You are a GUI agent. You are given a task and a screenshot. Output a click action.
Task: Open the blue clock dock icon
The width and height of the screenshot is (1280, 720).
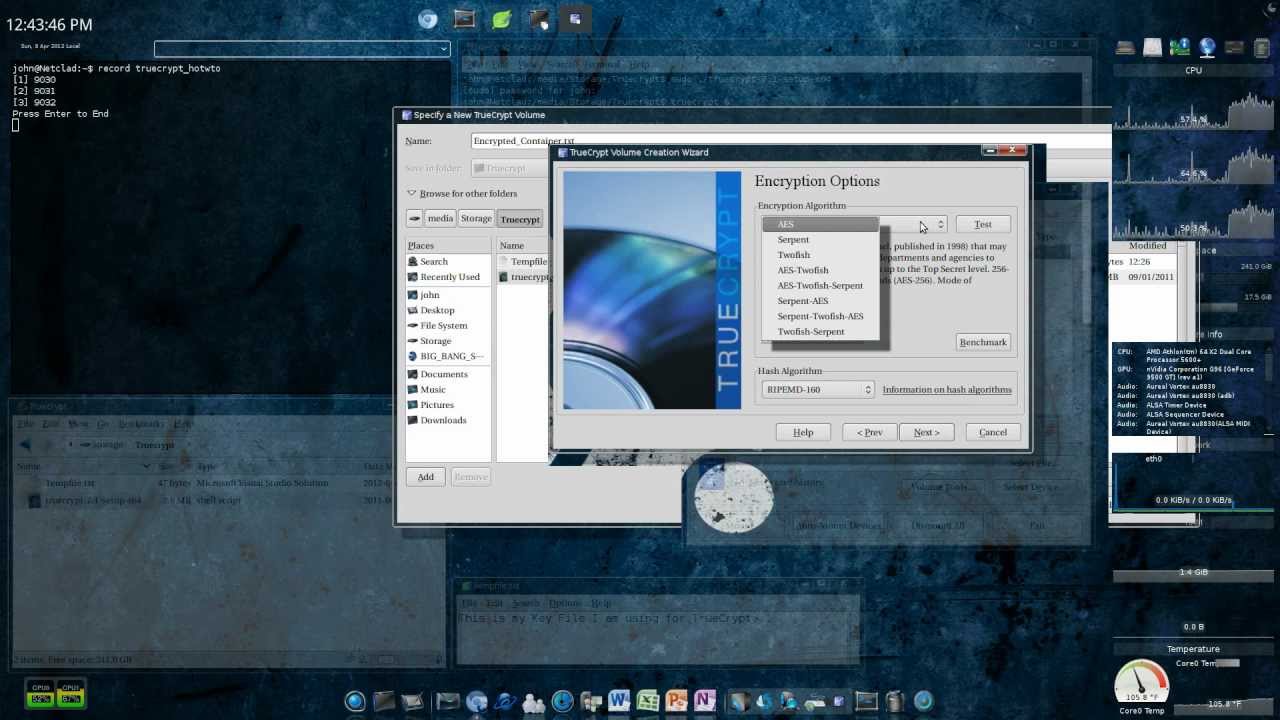pos(562,702)
